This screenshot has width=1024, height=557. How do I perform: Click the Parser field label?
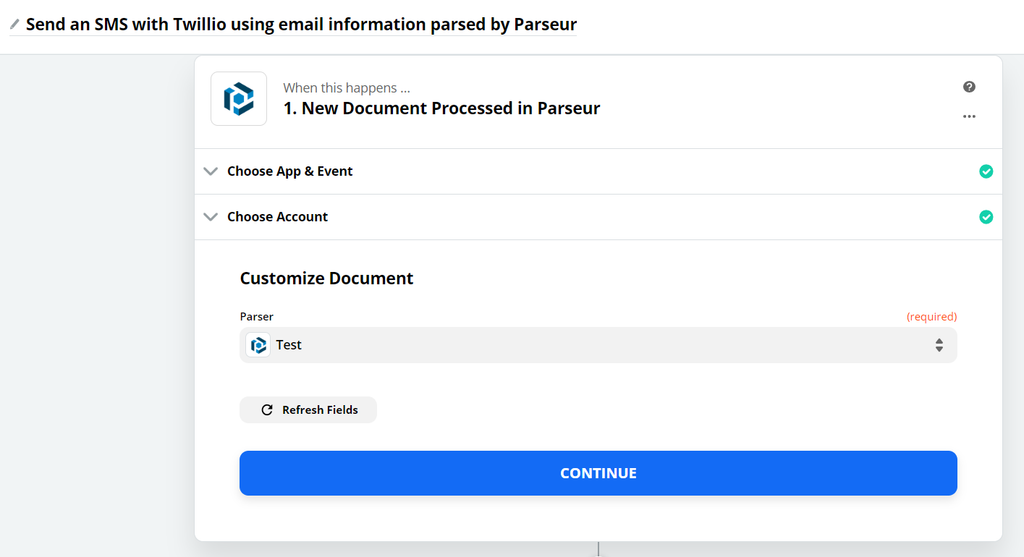click(x=257, y=317)
